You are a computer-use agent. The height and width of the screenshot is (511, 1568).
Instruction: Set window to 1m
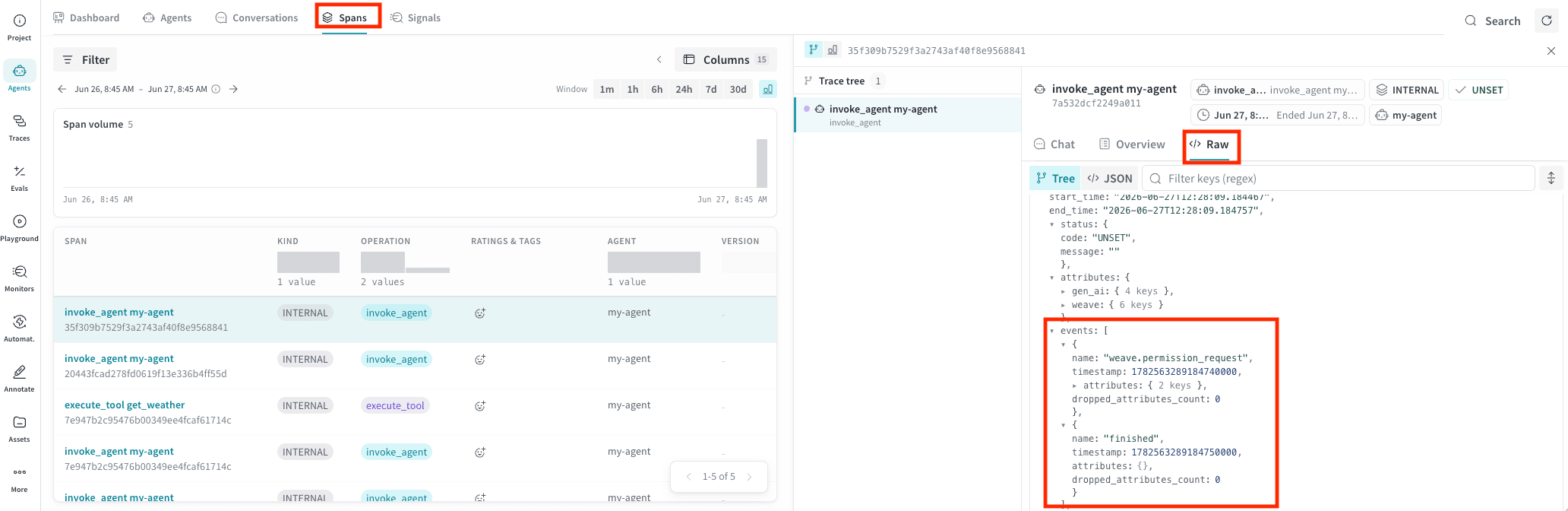(x=607, y=89)
